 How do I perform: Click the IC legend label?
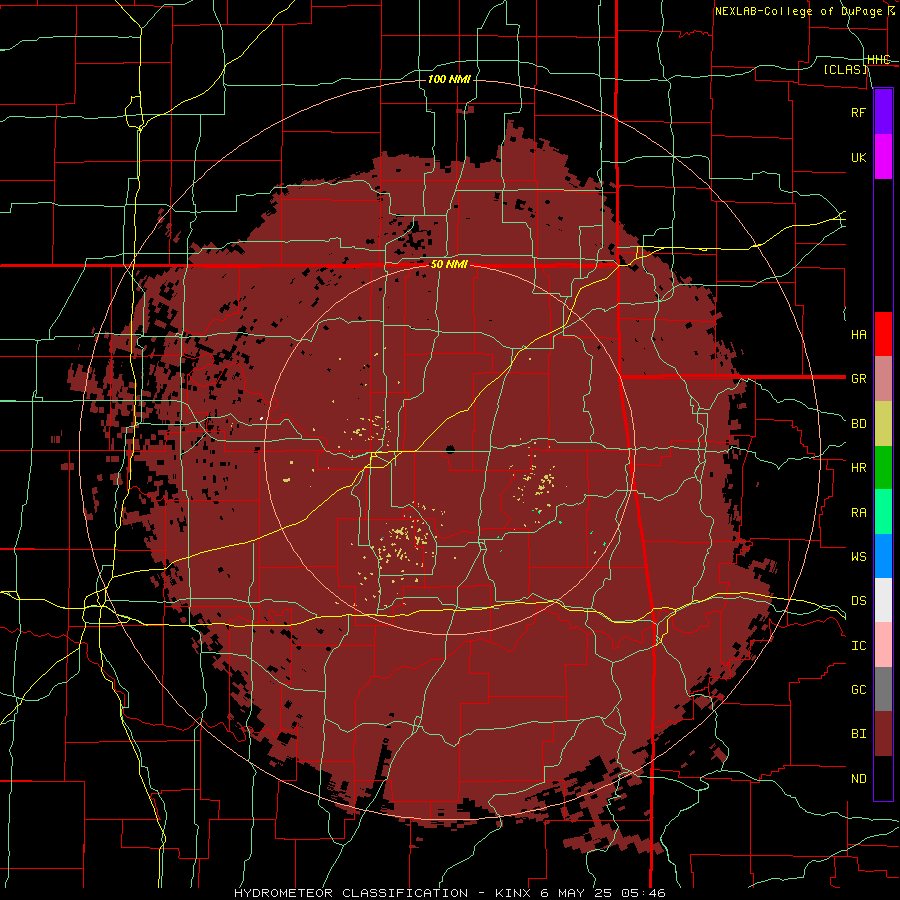click(858, 645)
